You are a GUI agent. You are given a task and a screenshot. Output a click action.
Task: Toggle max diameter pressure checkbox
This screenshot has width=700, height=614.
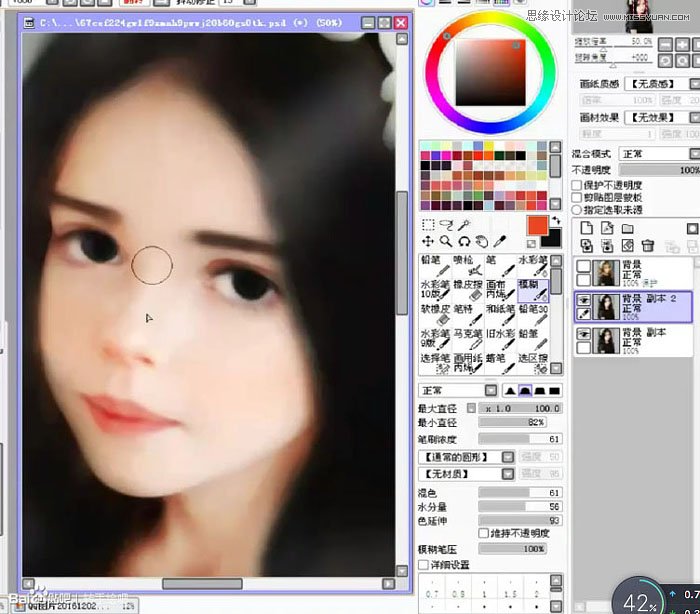[471, 408]
